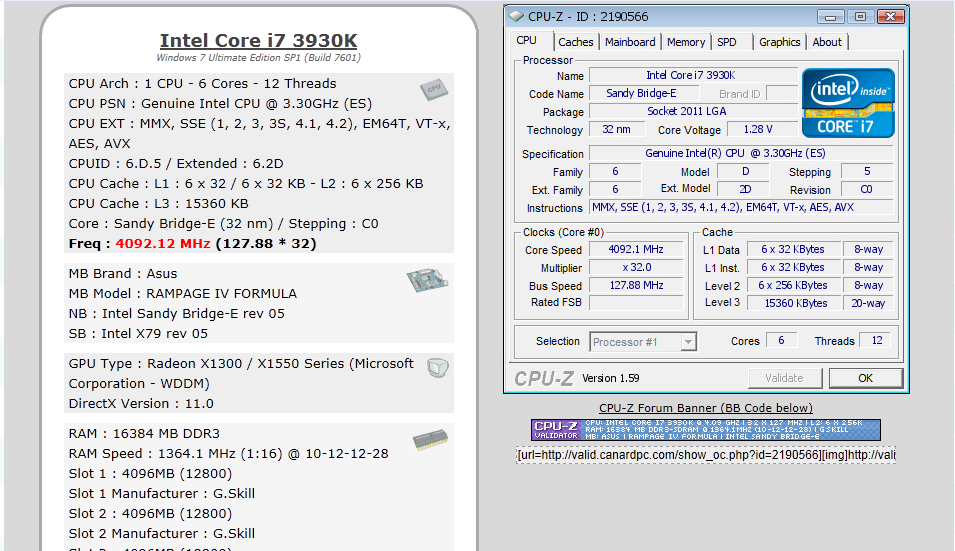
Task: Click the L1 Data value 6 x 32 KBytes
Action: [793, 250]
